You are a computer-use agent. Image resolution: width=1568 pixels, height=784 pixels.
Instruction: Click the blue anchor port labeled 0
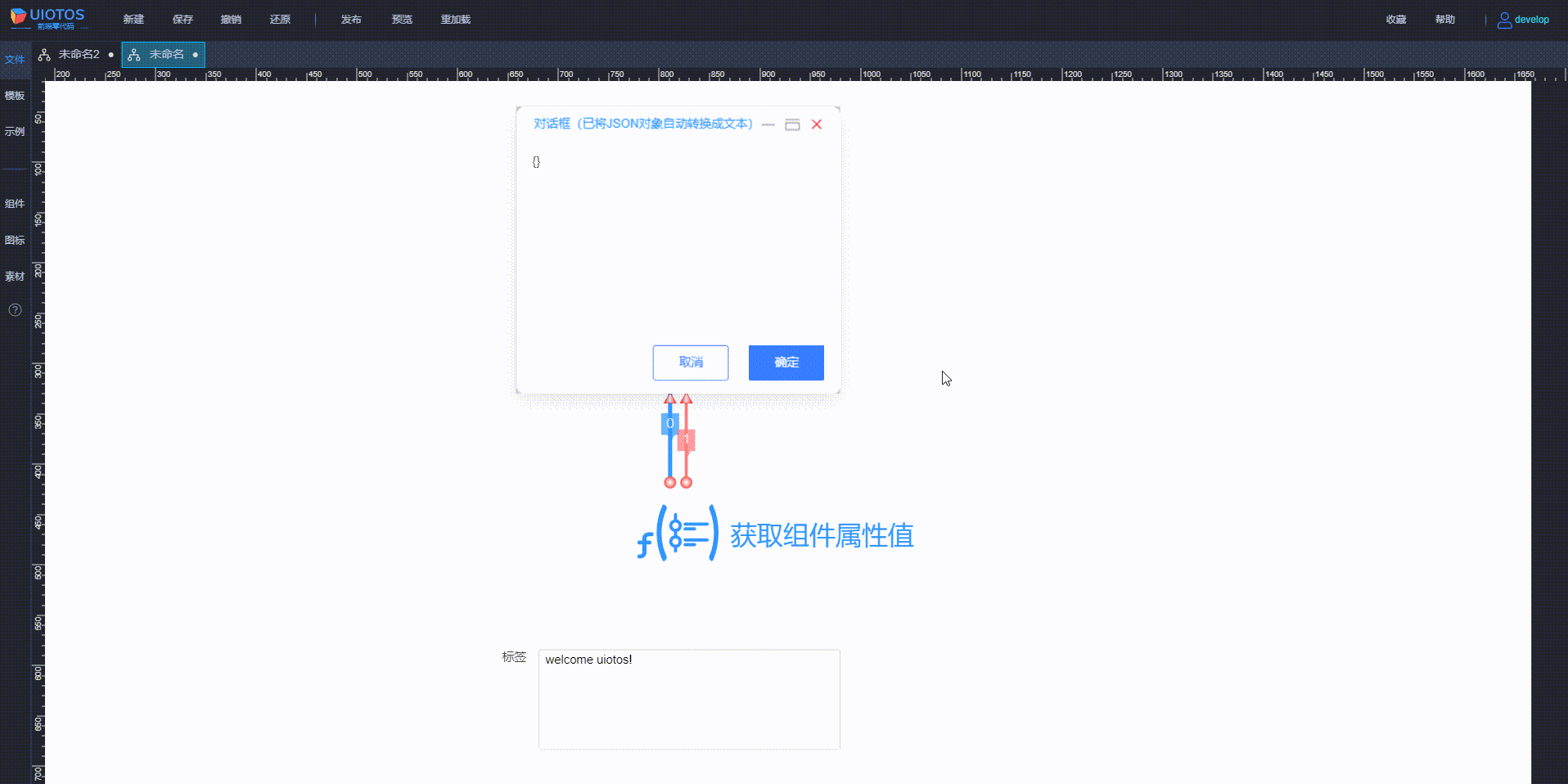tap(669, 423)
